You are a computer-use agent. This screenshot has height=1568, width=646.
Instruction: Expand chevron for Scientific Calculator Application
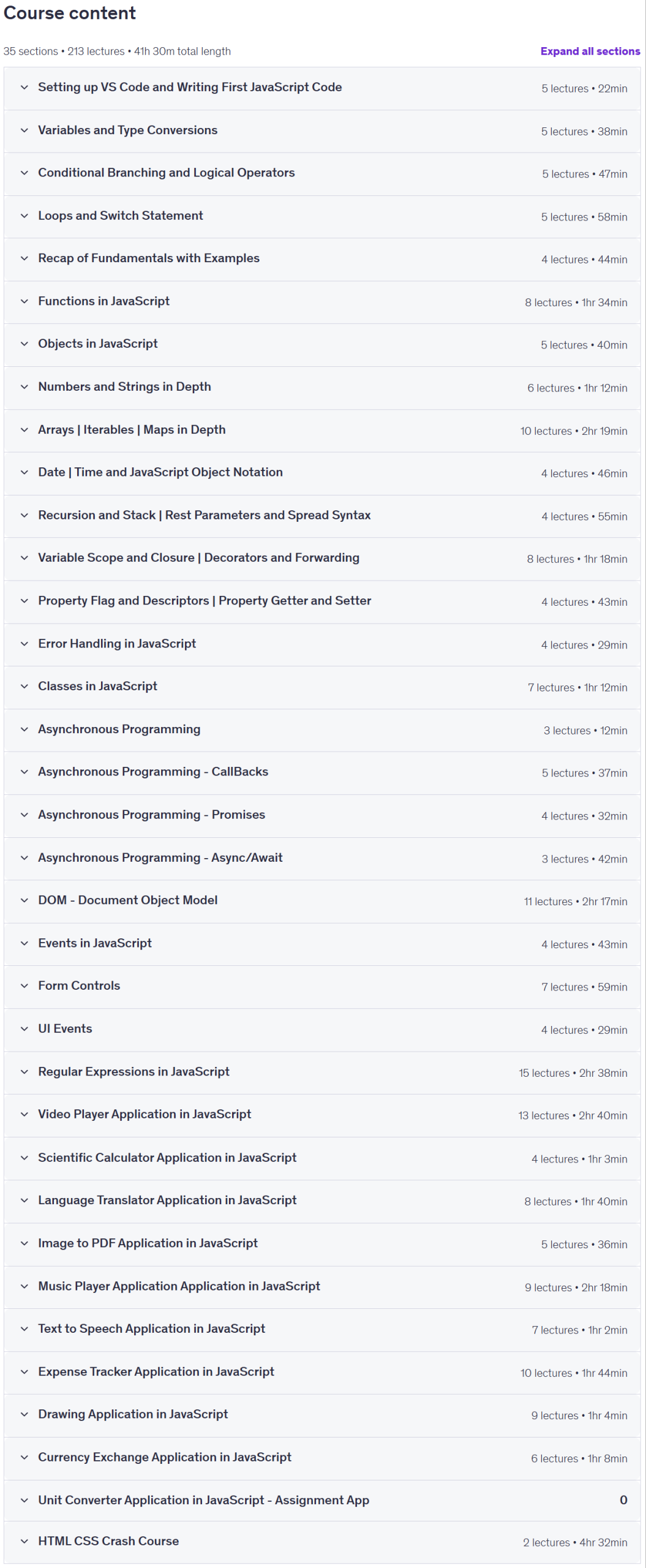[x=24, y=1158]
